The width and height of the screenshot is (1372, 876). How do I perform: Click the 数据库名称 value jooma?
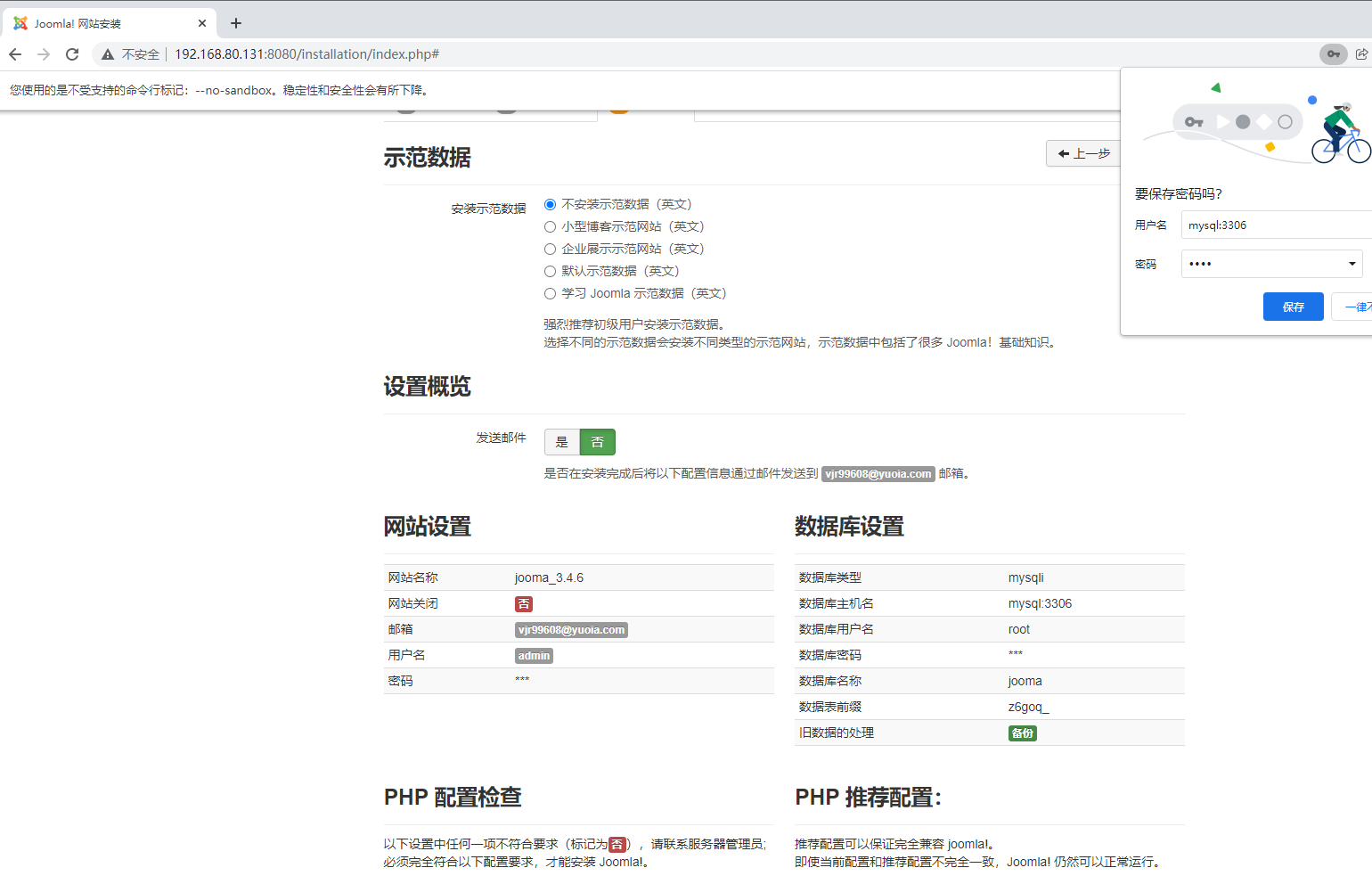1025,681
